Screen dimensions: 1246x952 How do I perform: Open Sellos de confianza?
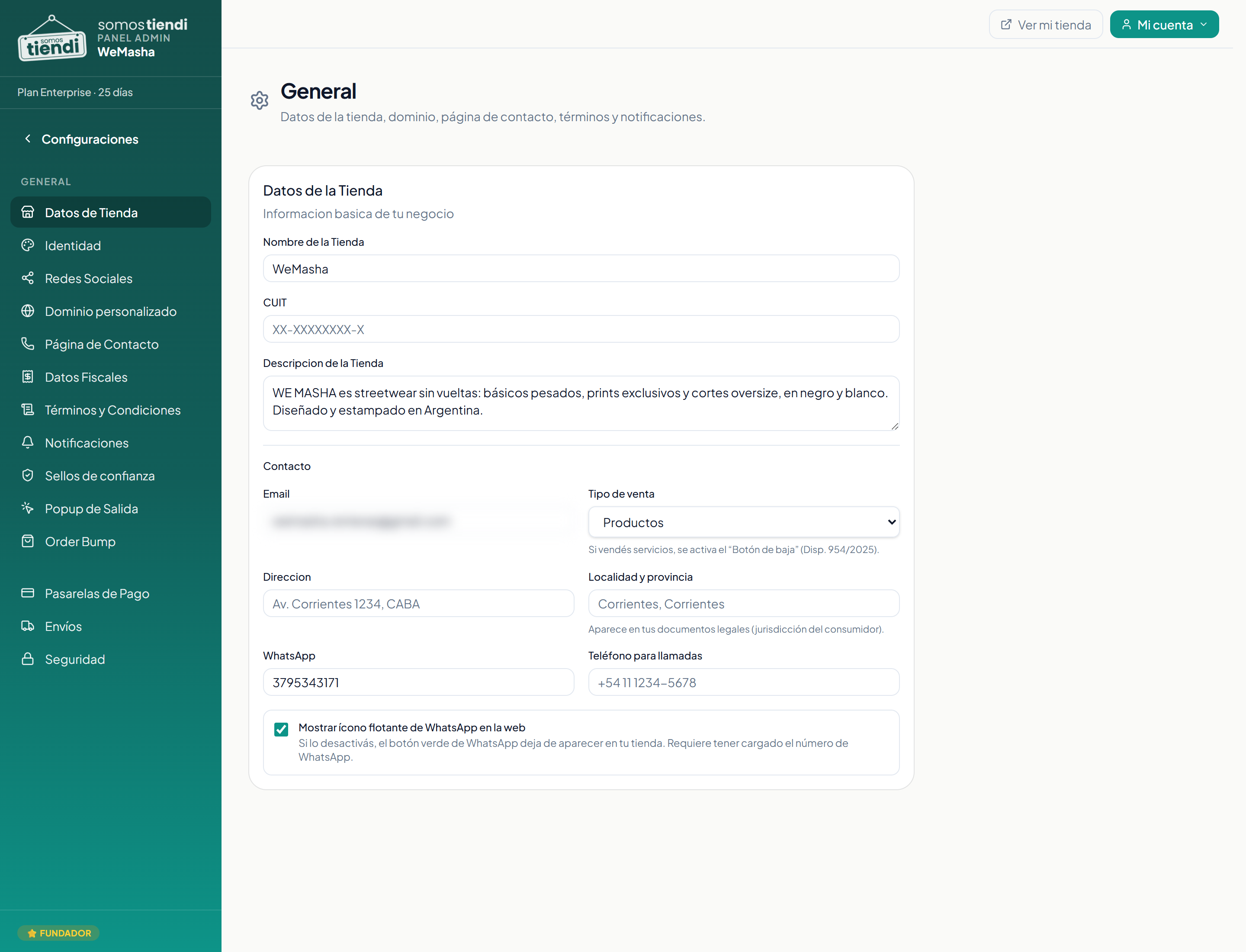[x=111, y=475]
